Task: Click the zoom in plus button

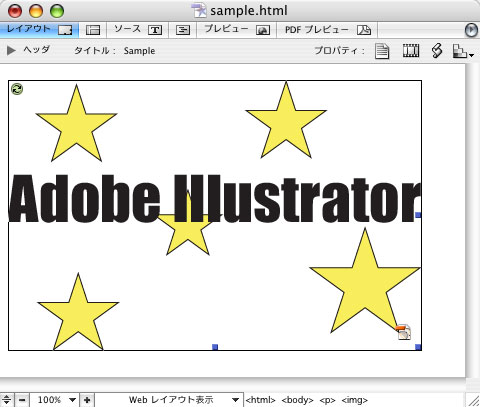Action: click(x=87, y=400)
